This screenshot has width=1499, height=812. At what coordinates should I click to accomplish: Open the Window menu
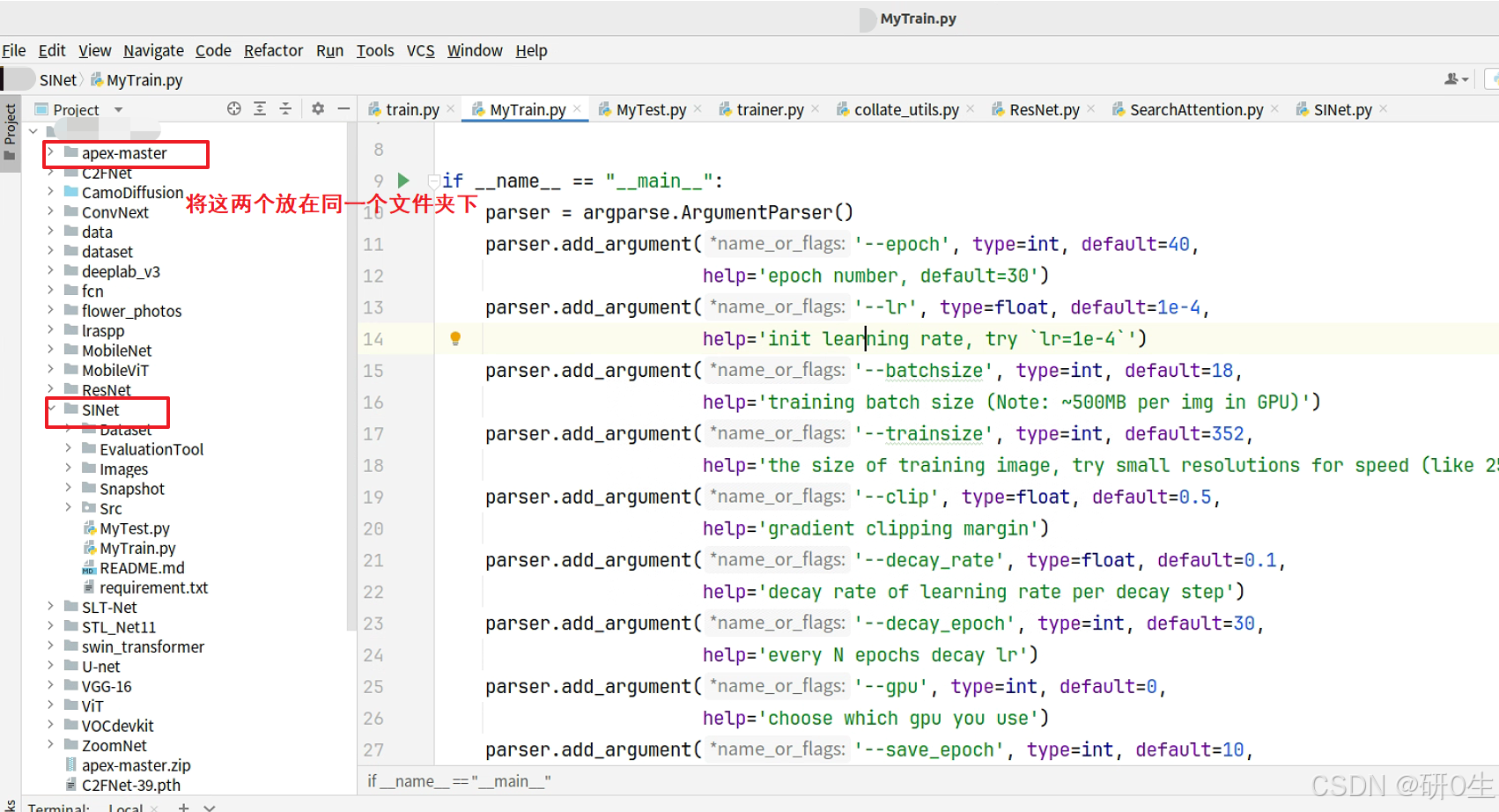tap(475, 50)
